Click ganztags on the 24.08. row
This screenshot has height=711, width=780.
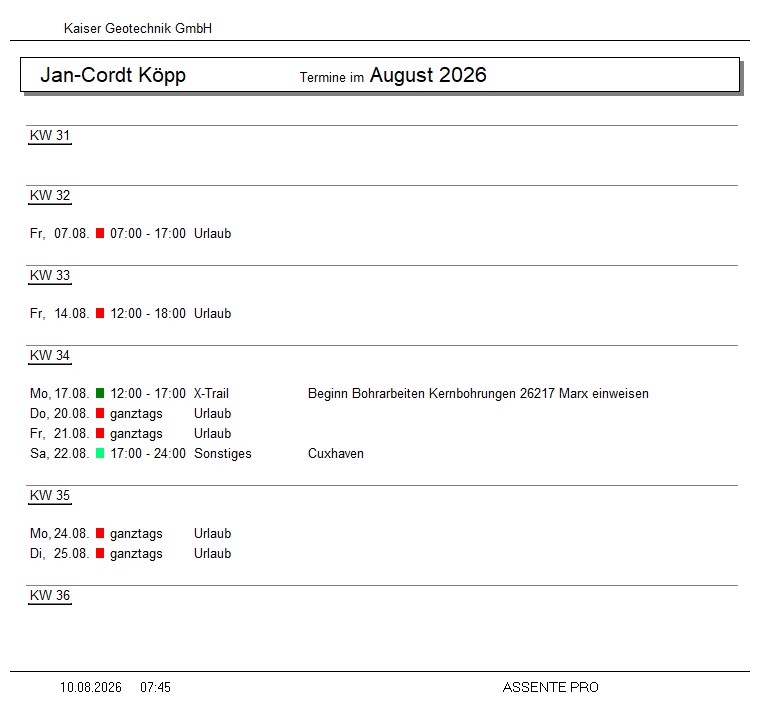point(136,534)
